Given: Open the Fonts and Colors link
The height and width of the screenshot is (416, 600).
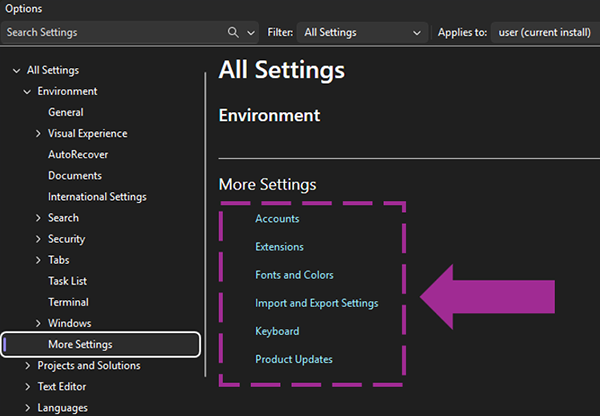Looking at the screenshot, I should [x=294, y=275].
